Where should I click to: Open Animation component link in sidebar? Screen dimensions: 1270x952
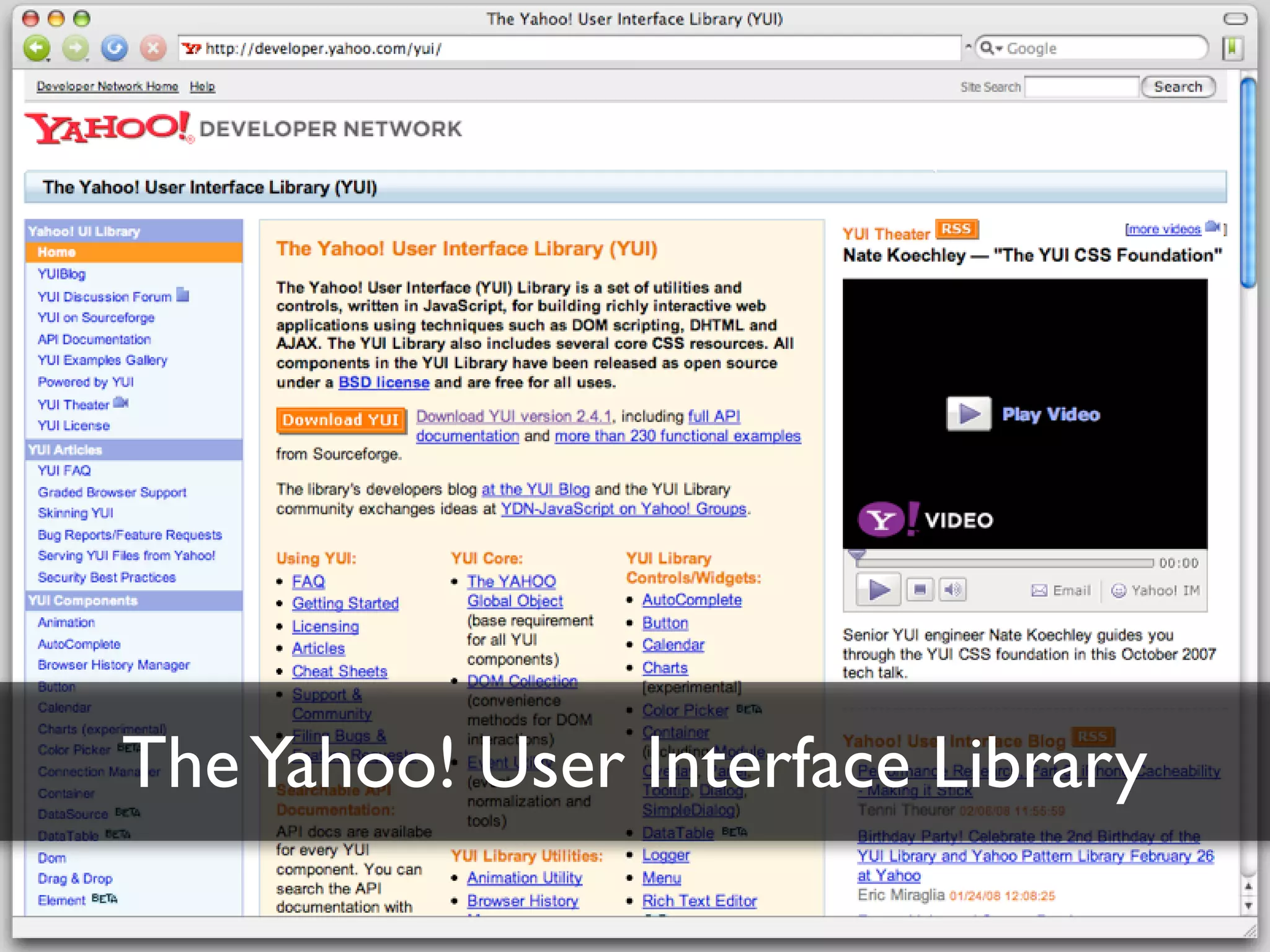66,622
